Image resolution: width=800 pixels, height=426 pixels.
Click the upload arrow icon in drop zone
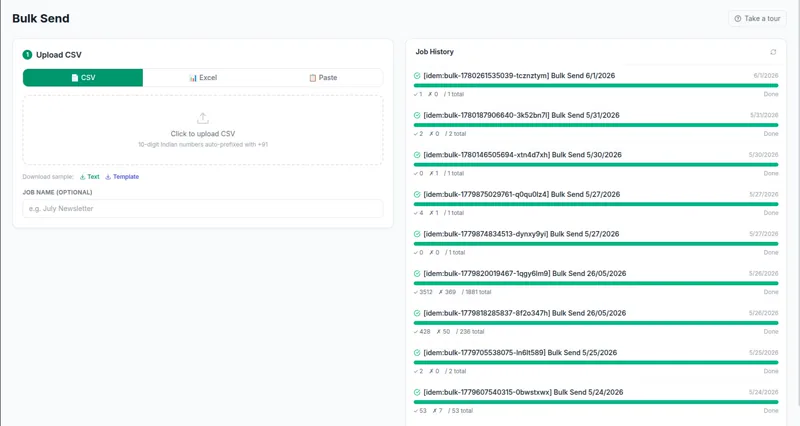tap(203, 118)
